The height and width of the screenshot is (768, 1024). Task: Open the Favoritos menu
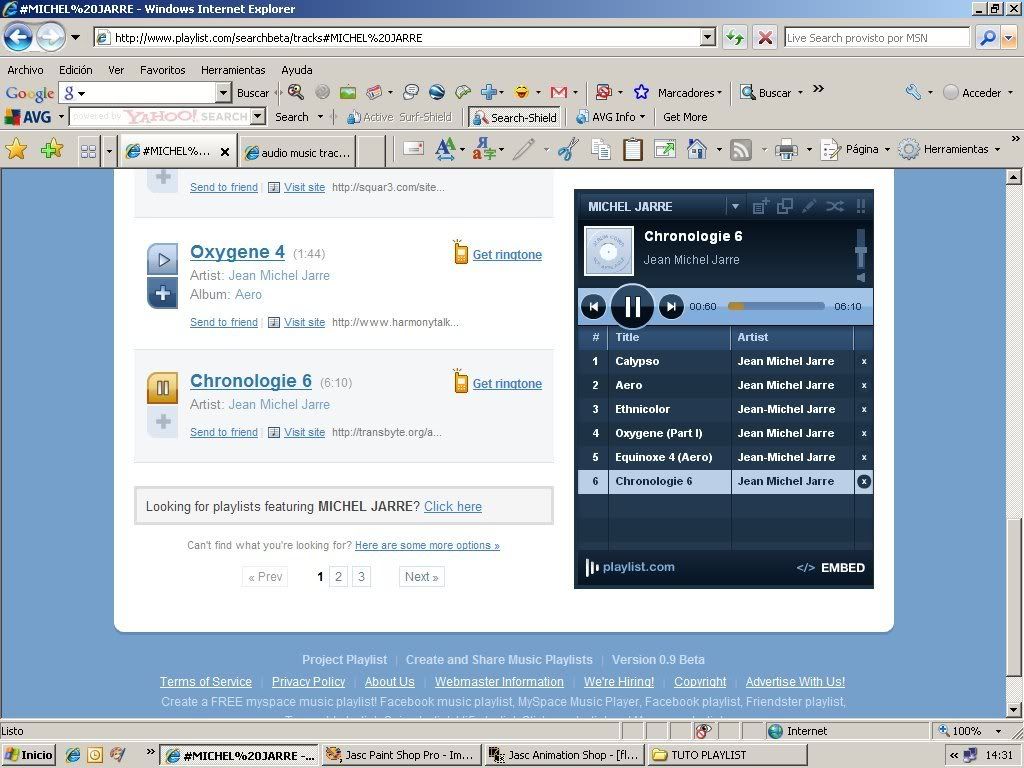pos(162,70)
